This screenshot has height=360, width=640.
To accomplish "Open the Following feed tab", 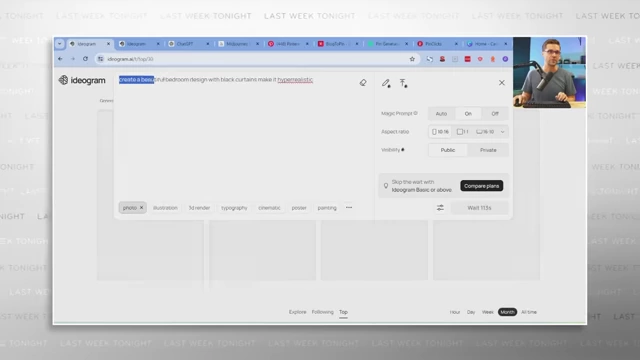I will (322, 312).
